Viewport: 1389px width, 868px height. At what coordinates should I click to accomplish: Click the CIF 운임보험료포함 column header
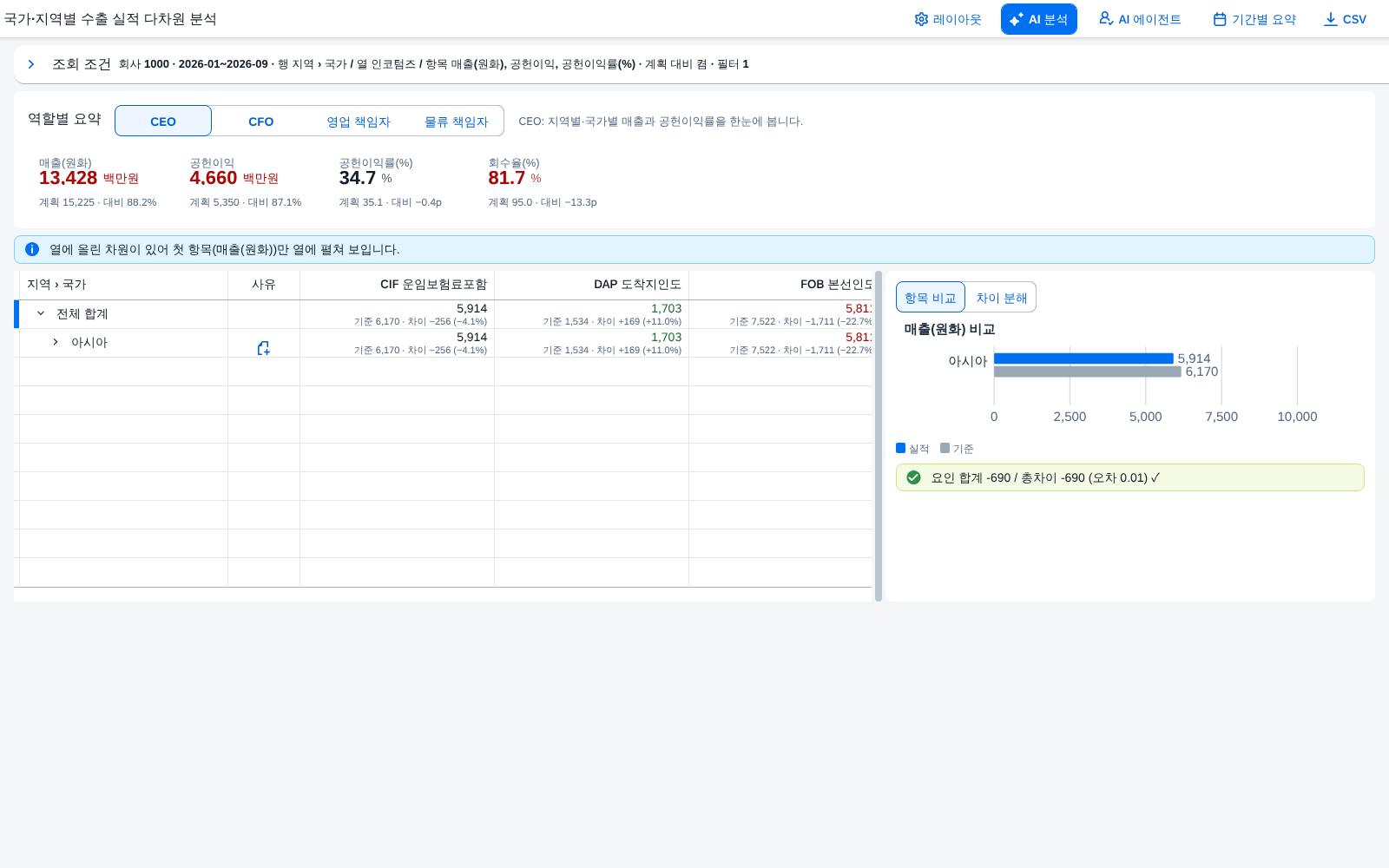397,285
